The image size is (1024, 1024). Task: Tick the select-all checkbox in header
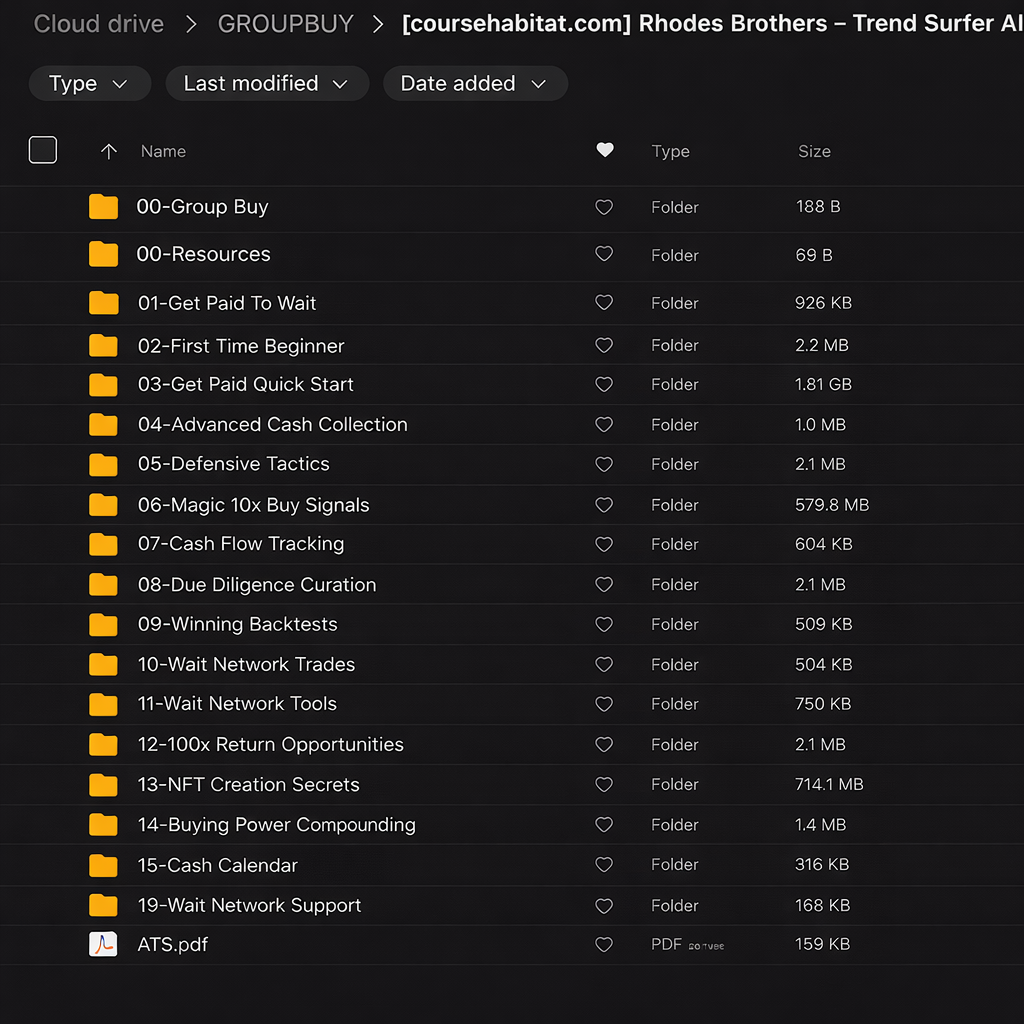click(43, 150)
